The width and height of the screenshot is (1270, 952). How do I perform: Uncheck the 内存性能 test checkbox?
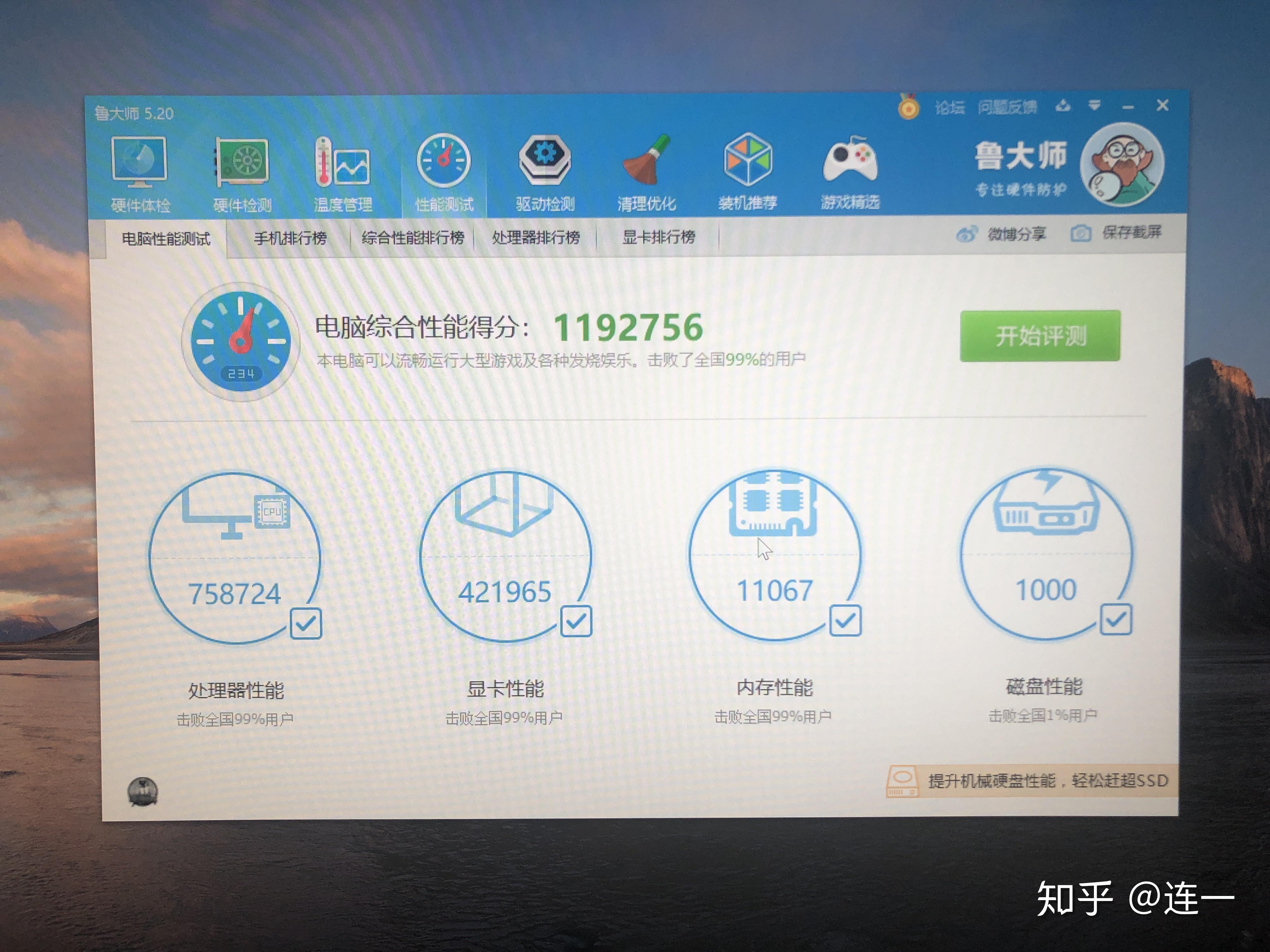(x=845, y=620)
